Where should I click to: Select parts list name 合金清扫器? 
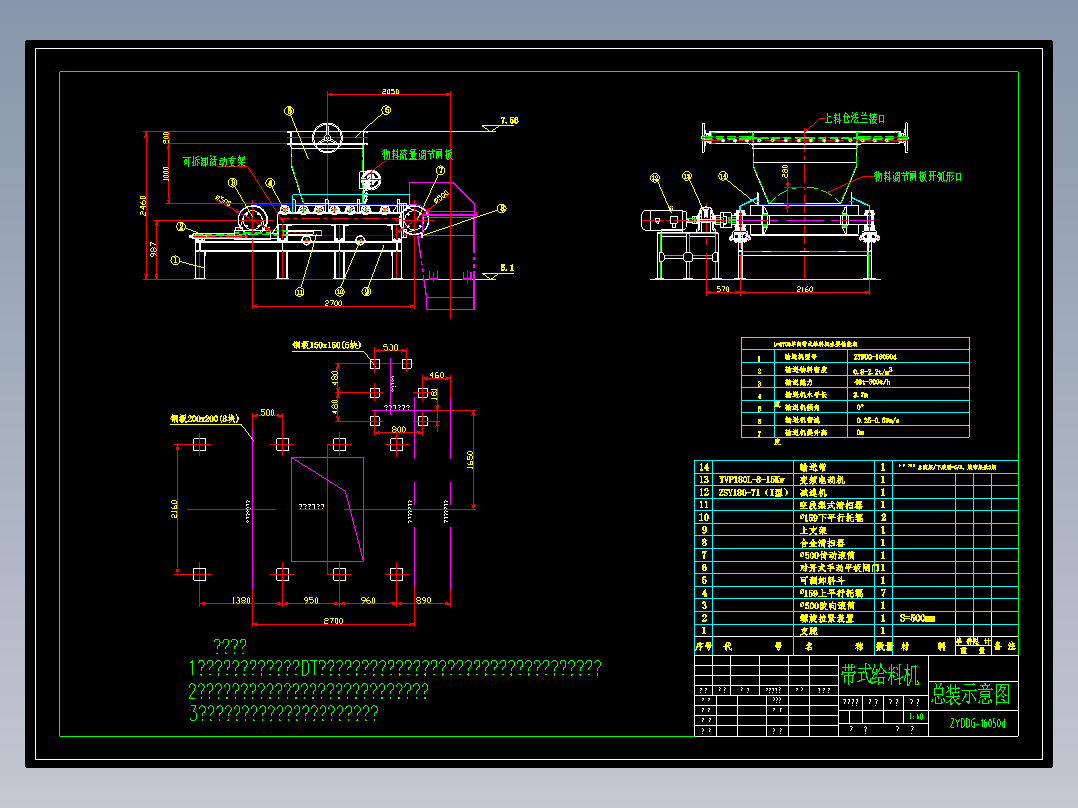822,543
